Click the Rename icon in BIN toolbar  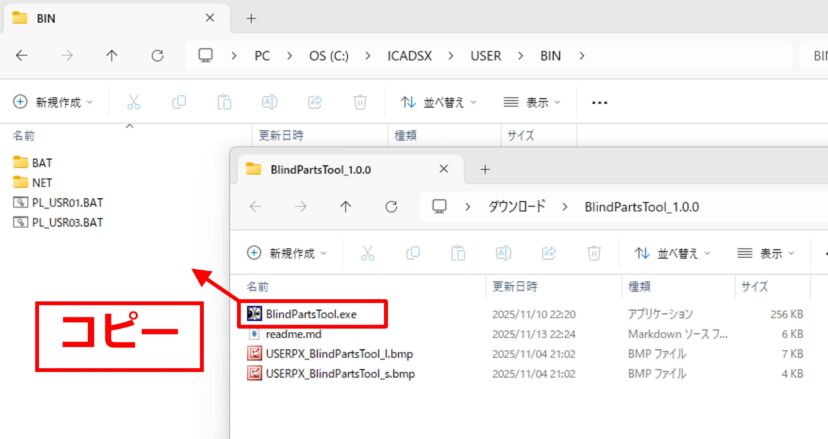pyautogui.click(x=269, y=102)
